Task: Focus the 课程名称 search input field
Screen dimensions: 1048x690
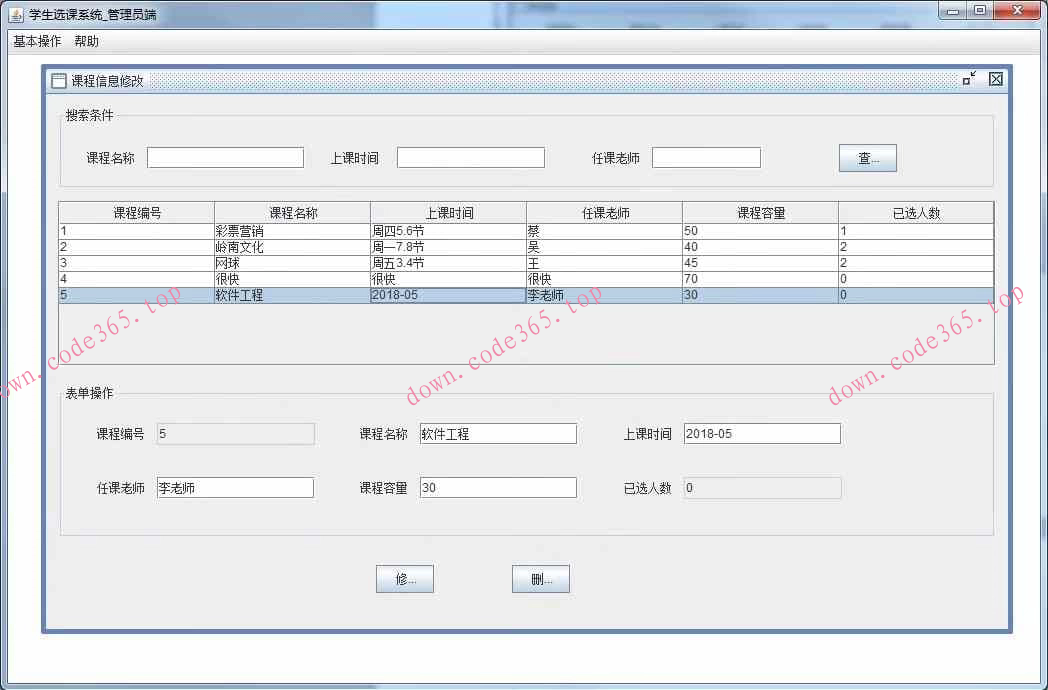Action: click(225, 158)
